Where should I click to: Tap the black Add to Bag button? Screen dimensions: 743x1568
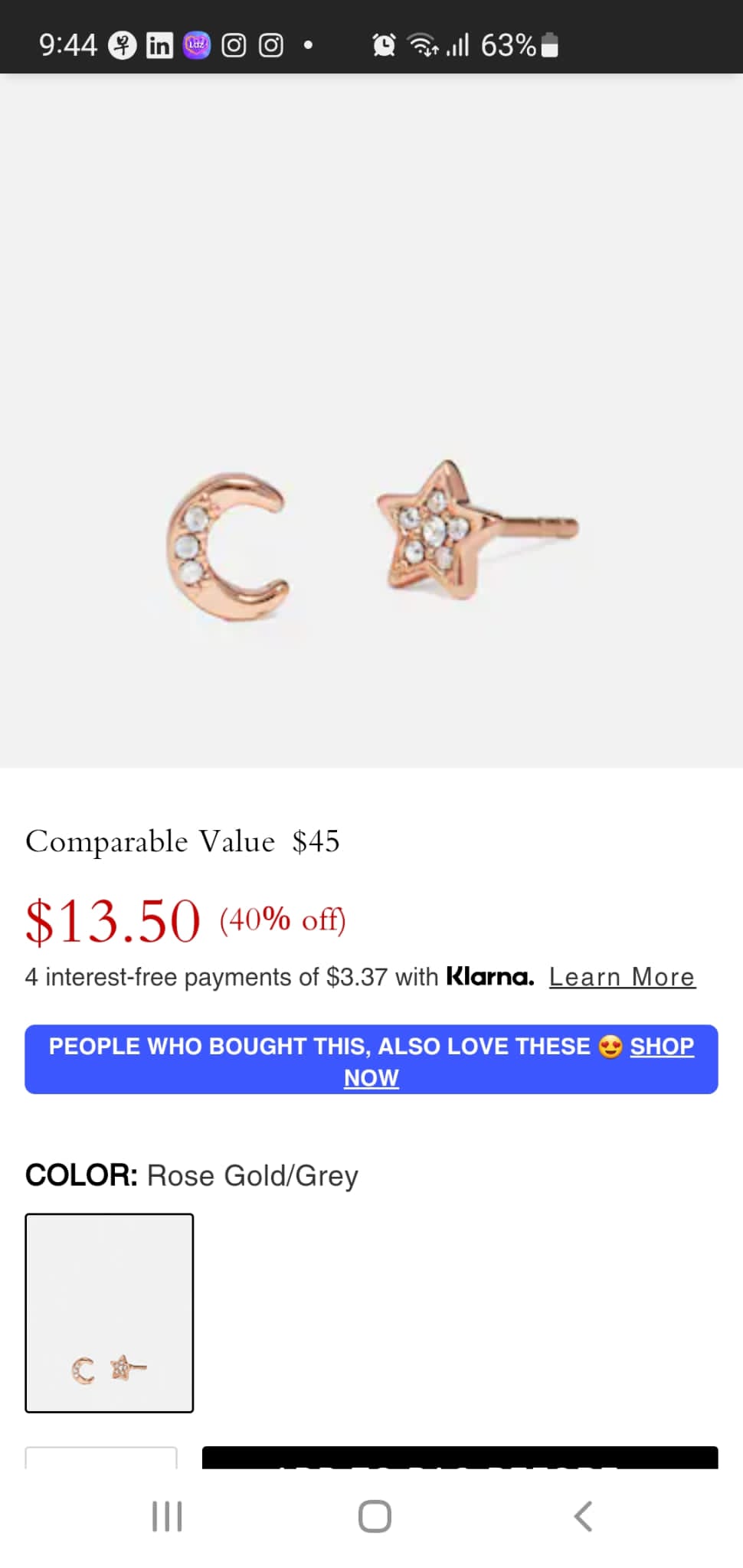click(460, 1457)
